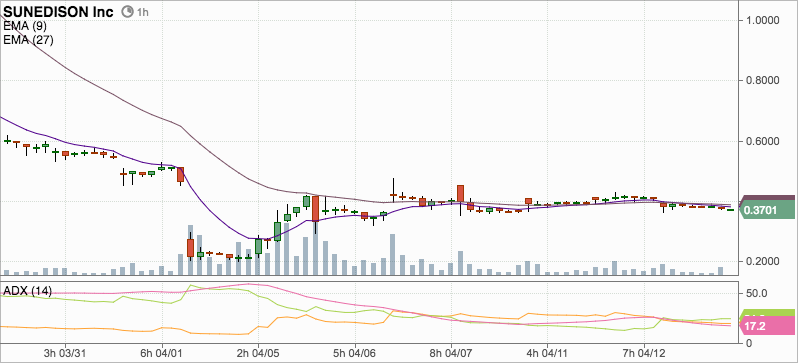
Task: Click the 1h interval text
Action: [142, 13]
